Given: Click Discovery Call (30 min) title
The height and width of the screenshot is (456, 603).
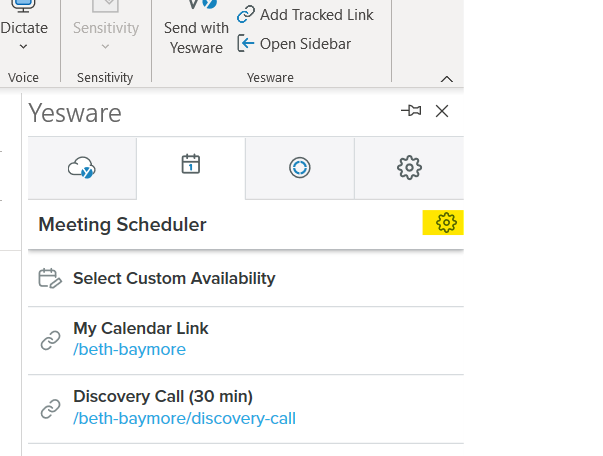Looking at the screenshot, I should click(x=163, y=396).
